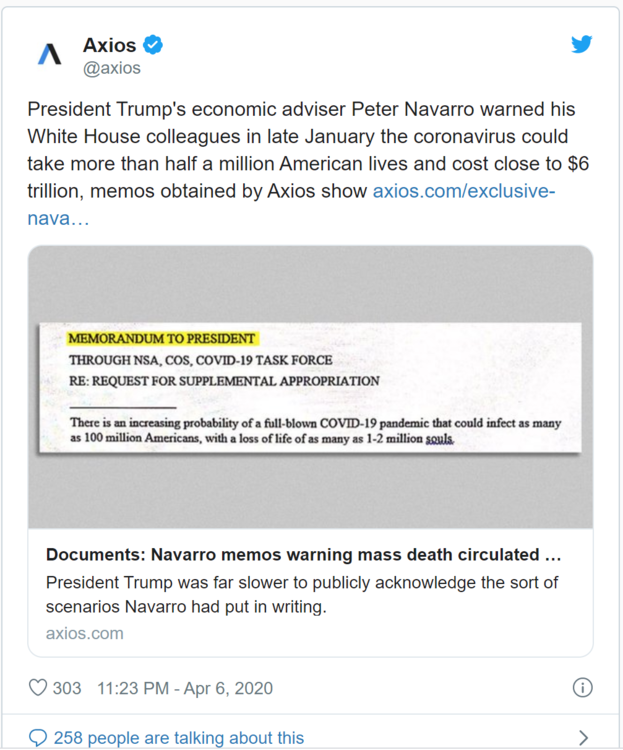Click the gray area below memo image
The height and width of the screenshot is (750, 623).
[x=310, y=495]
